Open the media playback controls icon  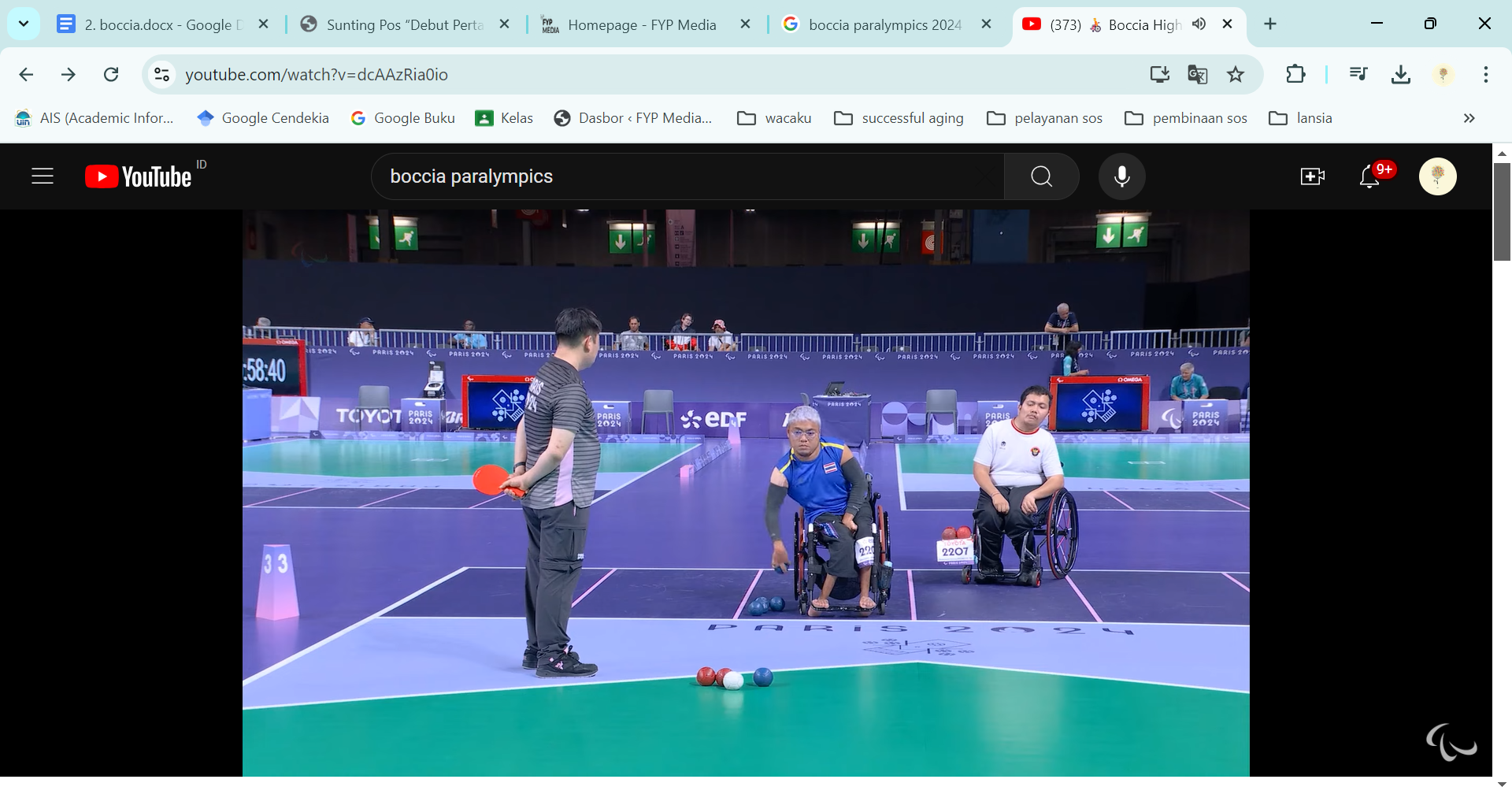coord(1358,74)
